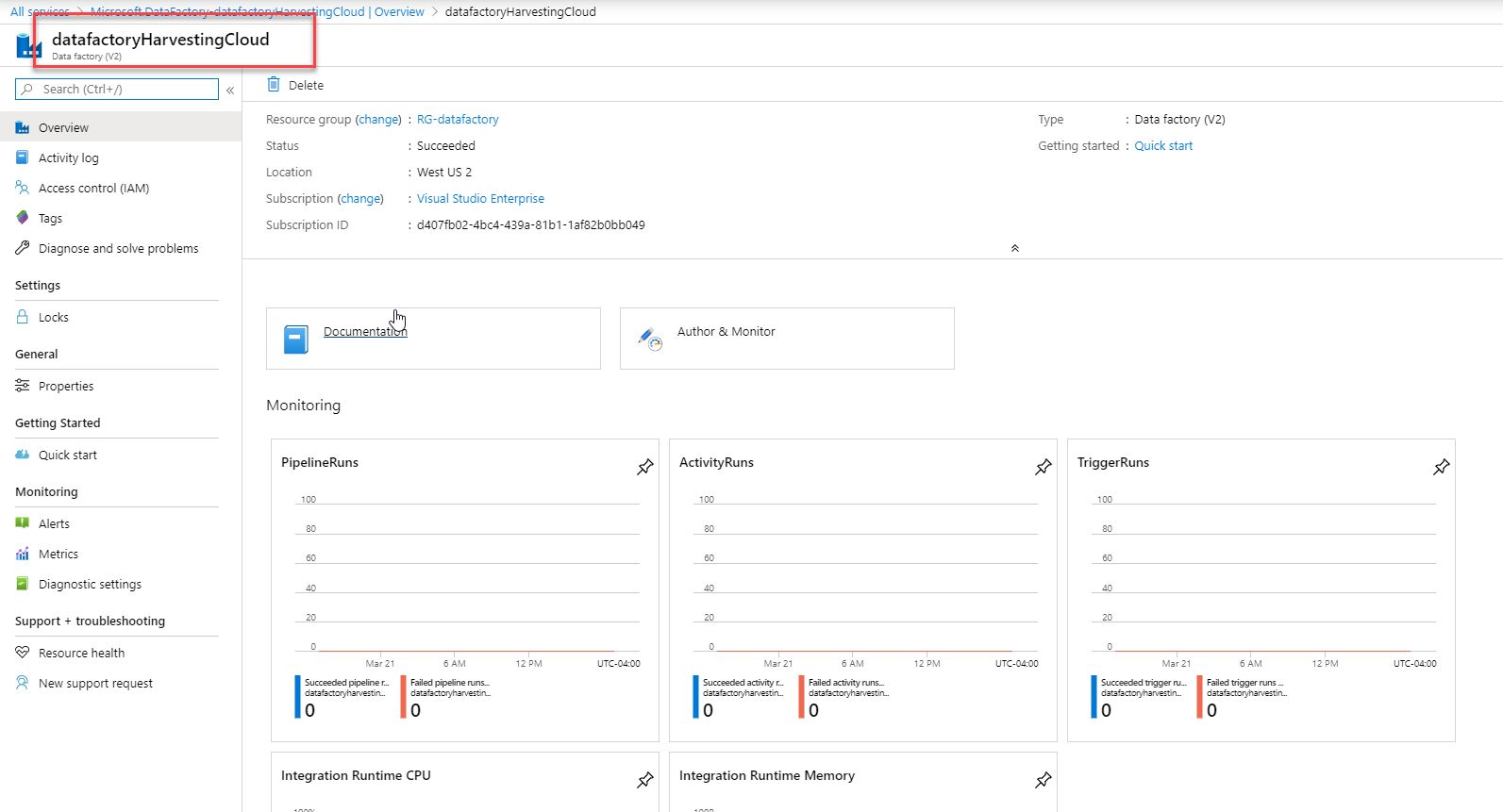Click the ActivityRuns chart title

pos(716,462)
